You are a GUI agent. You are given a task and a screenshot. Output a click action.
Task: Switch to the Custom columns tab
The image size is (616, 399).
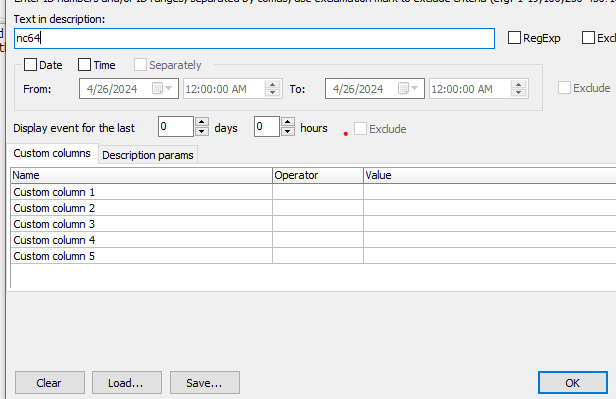click(52, 153)
